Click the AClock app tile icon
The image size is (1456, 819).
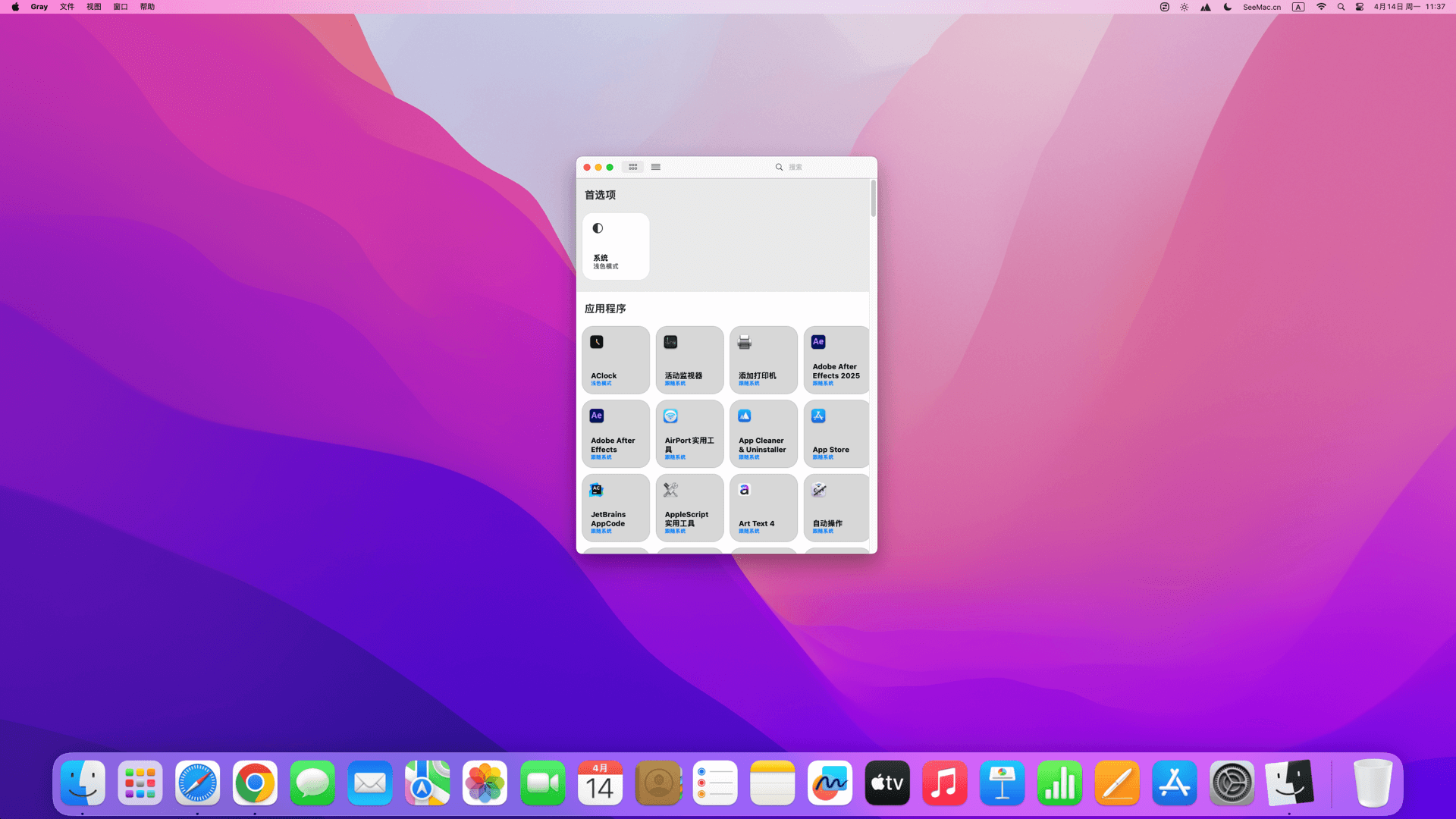click(597, 342)
